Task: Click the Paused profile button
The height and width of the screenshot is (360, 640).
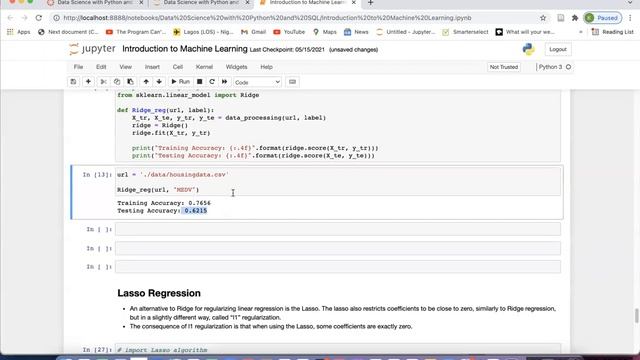Action: click(x=603, y=18)
